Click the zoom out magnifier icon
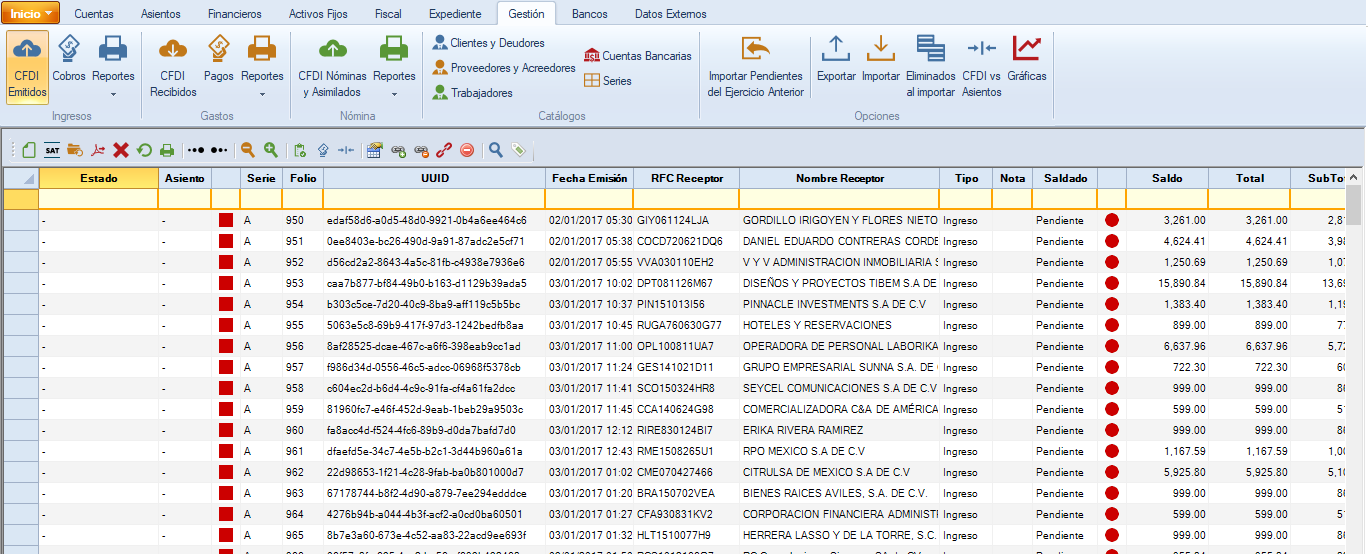The height and width of the screenshot is (554, 1368). (x=247, y=150)
